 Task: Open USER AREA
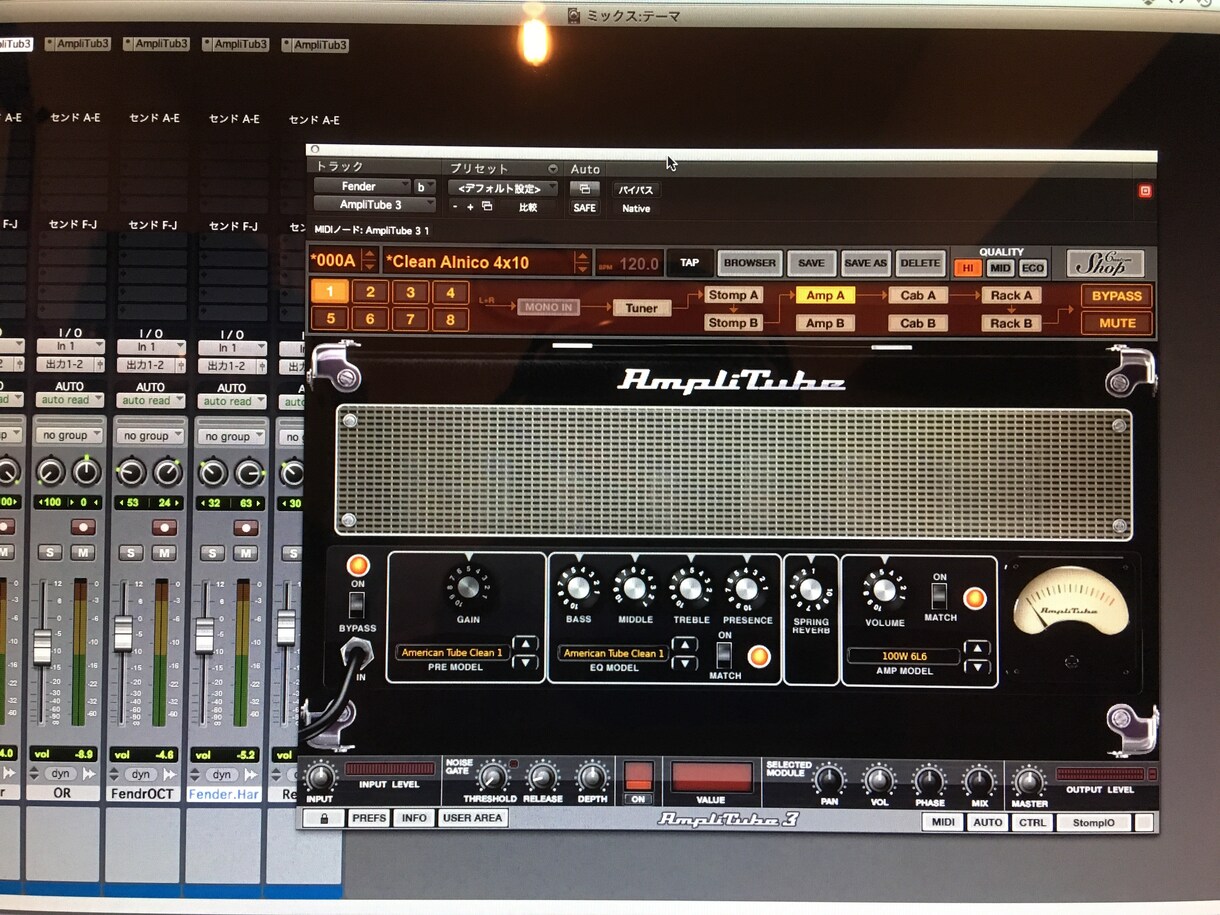473,818
